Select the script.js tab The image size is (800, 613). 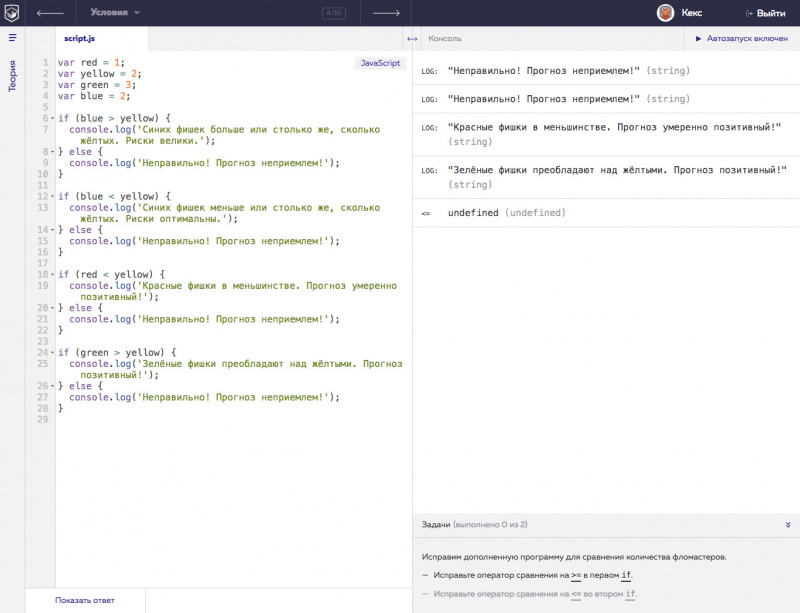click(x=79, y=39)
